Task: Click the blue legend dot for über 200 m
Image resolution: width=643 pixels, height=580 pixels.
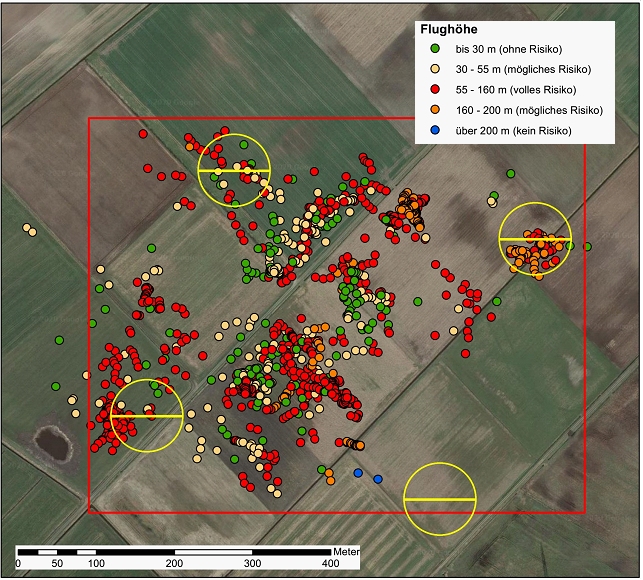Action: pyautogui.click(x=435, y=130)
